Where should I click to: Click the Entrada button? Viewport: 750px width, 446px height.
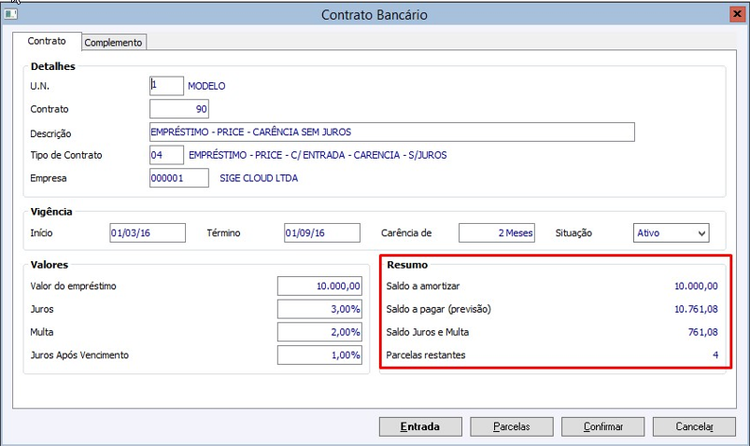[420, 426]
